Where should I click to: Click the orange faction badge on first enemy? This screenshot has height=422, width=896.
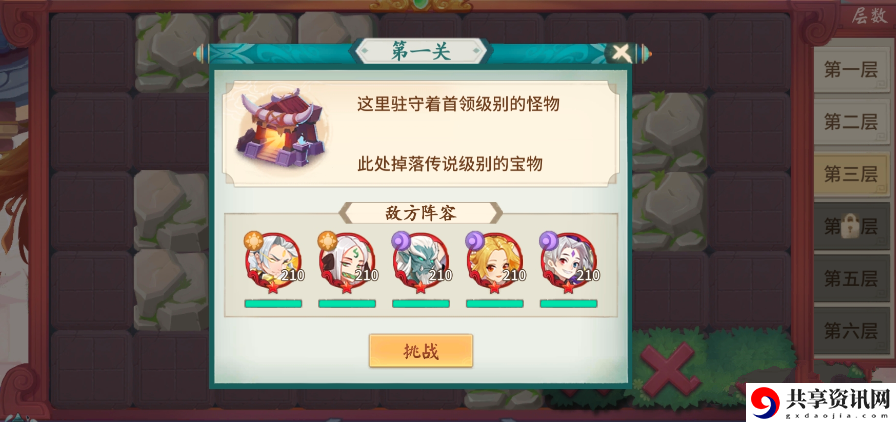pos(253,240)
